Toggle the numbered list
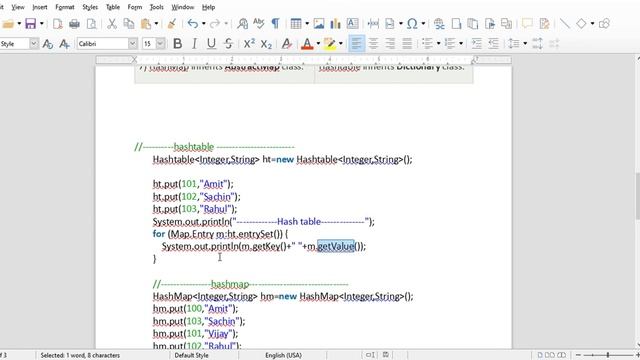This screenshot has height=360, width=640. tap(450, 43)
